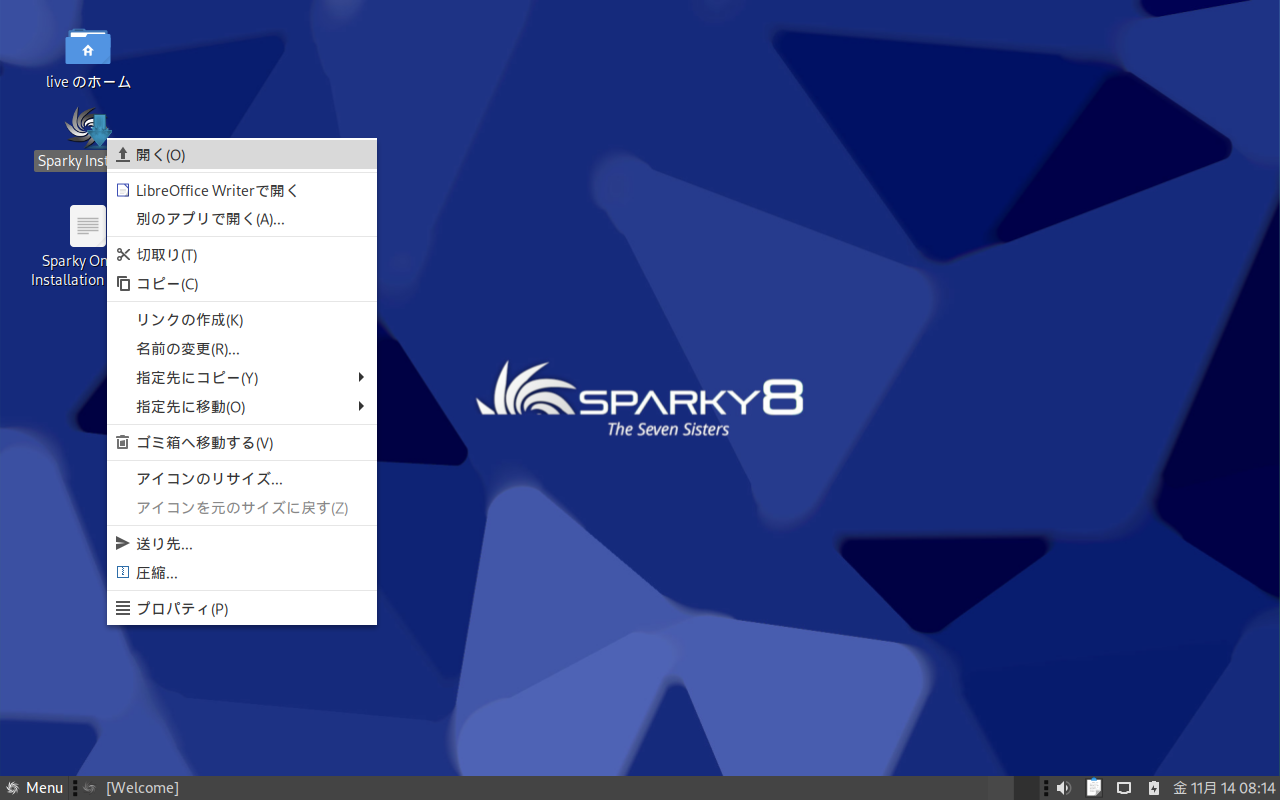Click the LibreOffice Writer document icon in menu
The image size is (1280, 800).
[x=123, y=190]
